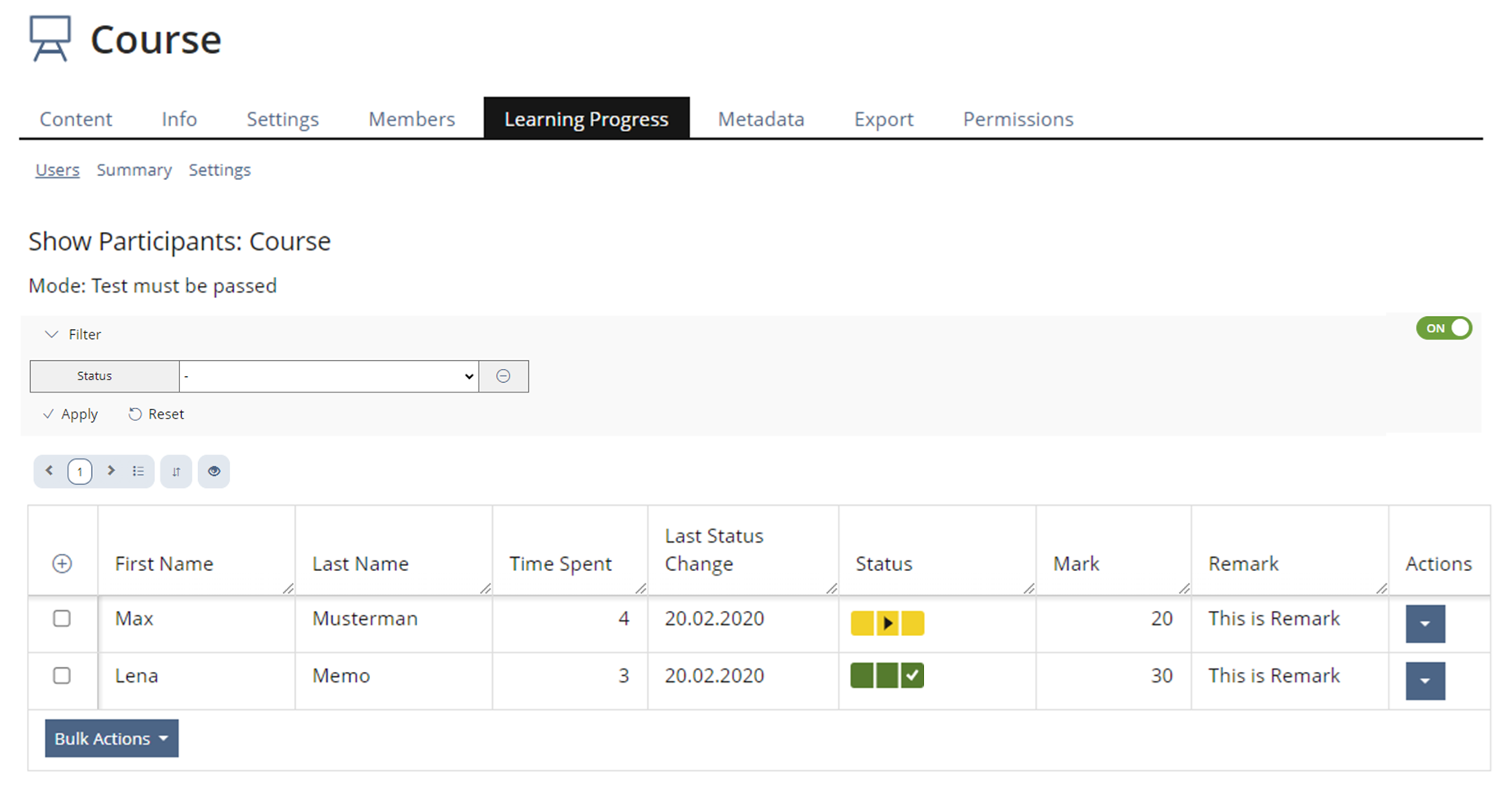Click the sort order icon

tap(176, 472)
